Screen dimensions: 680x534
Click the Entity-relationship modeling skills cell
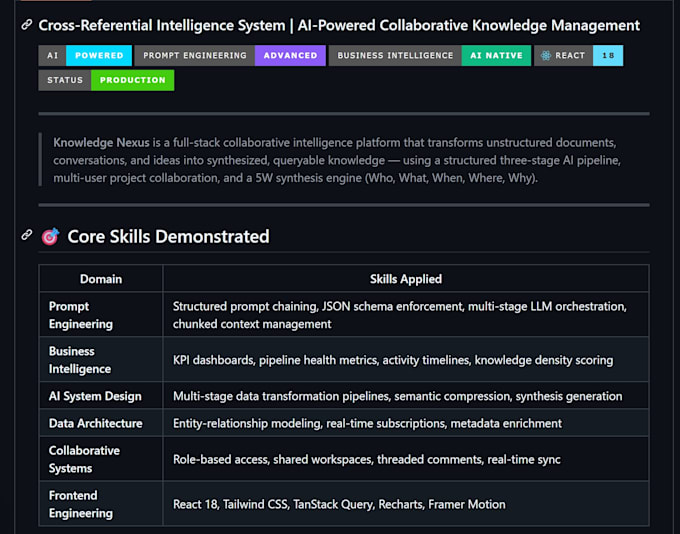(x=406, y=423)
